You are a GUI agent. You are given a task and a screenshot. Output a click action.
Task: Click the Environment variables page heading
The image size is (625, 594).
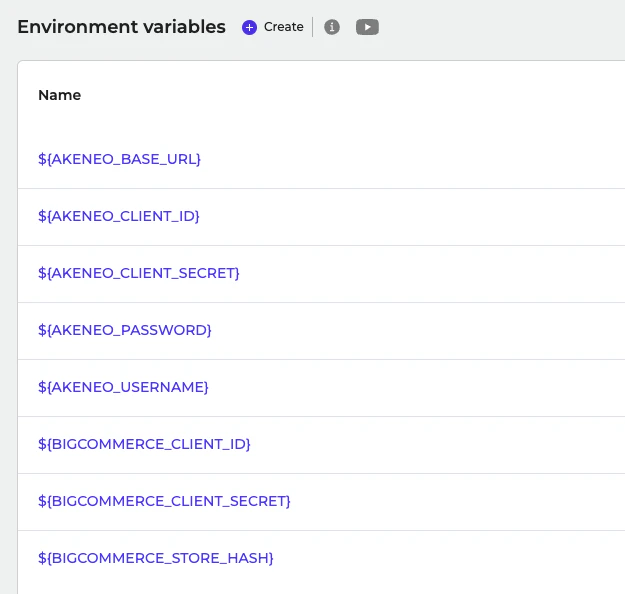122,27
